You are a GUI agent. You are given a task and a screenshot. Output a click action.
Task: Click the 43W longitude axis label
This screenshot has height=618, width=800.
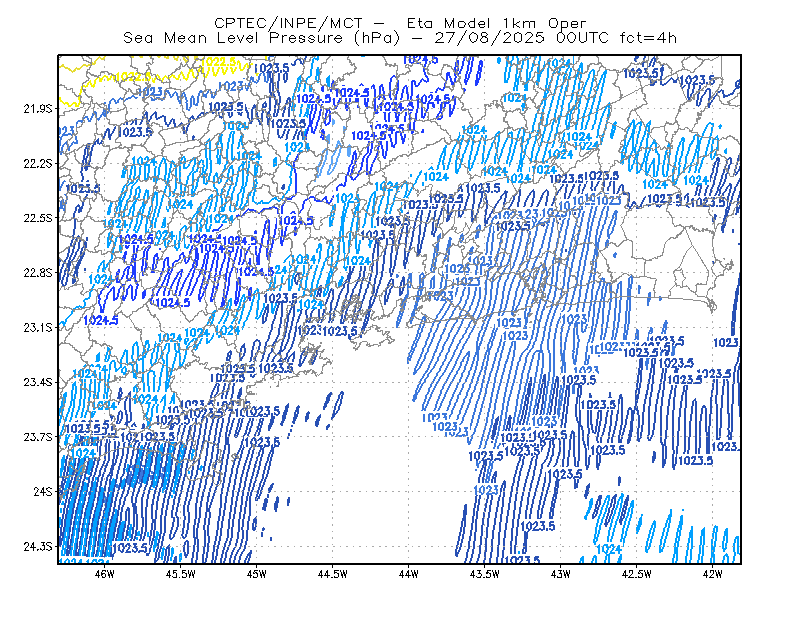coord(561,574)
